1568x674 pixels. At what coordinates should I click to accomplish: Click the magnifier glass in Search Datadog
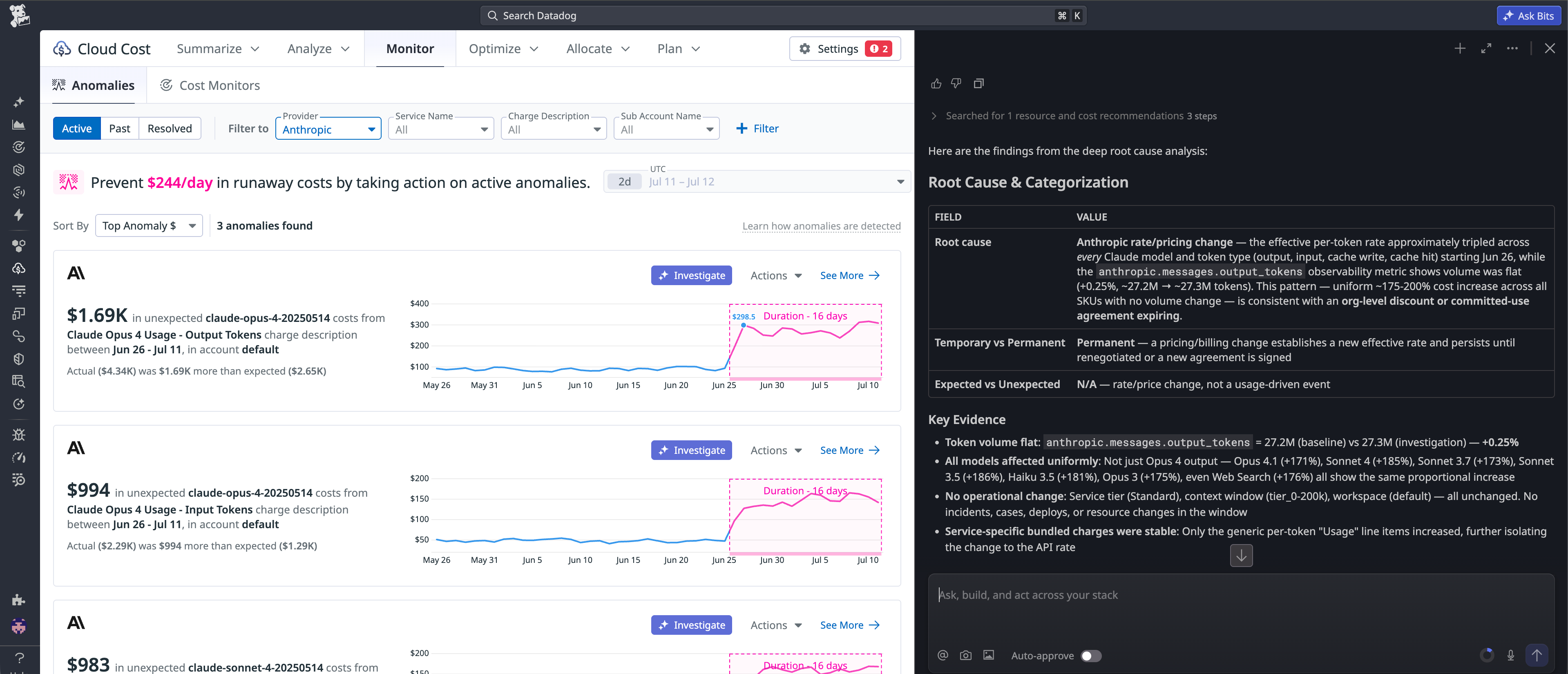click(x=492, y=16)
